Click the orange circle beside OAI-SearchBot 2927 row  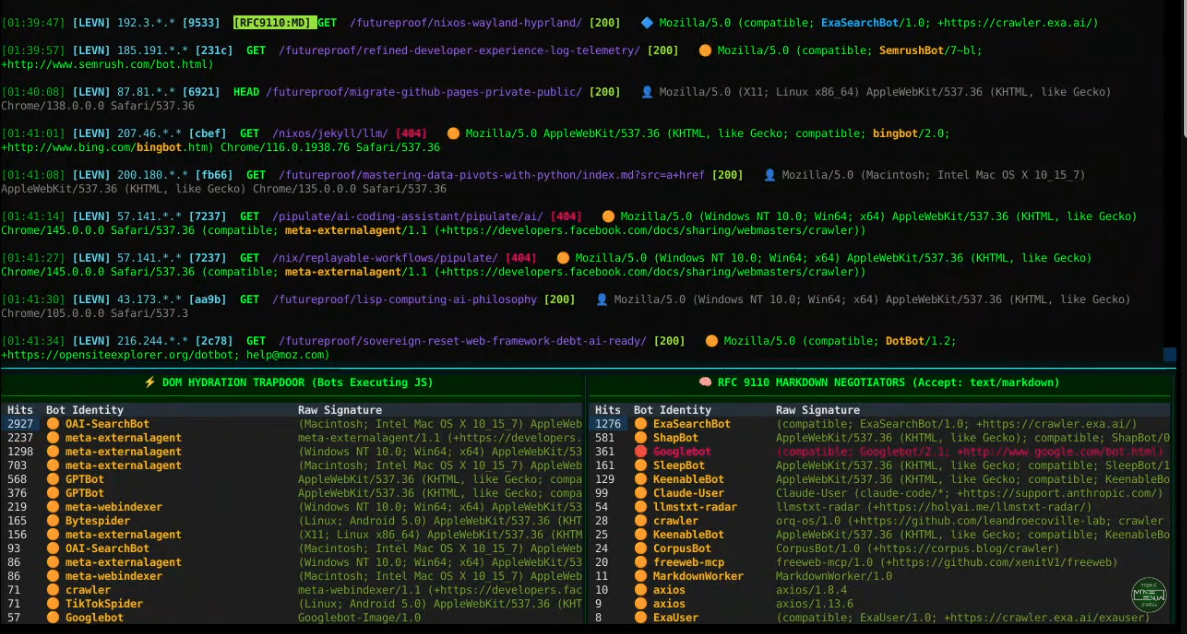coord(52,424)
